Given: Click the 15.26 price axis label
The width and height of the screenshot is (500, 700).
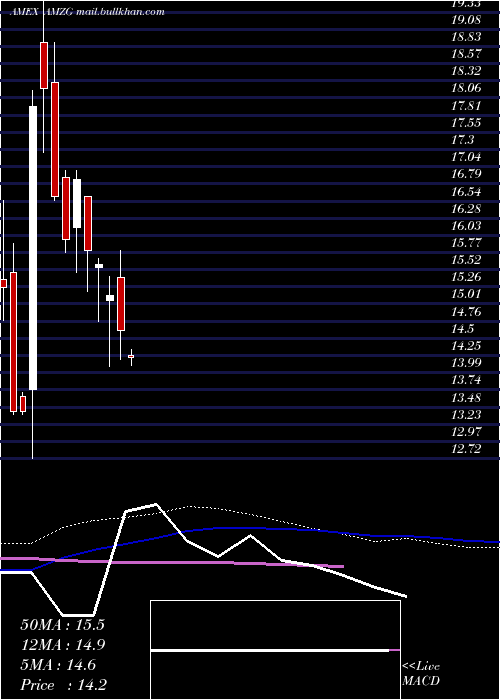Looking at the screenshot, I should 466,277.
